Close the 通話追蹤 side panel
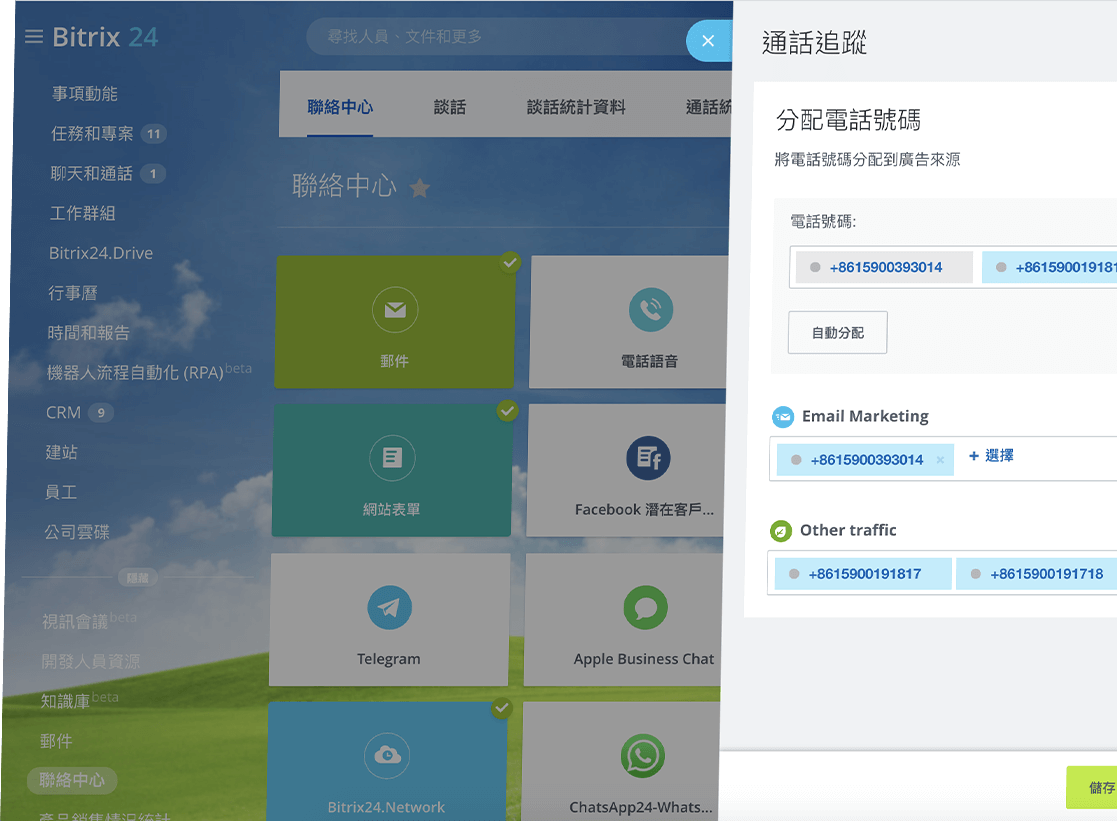1117x821 pixels. coord(708,41)
